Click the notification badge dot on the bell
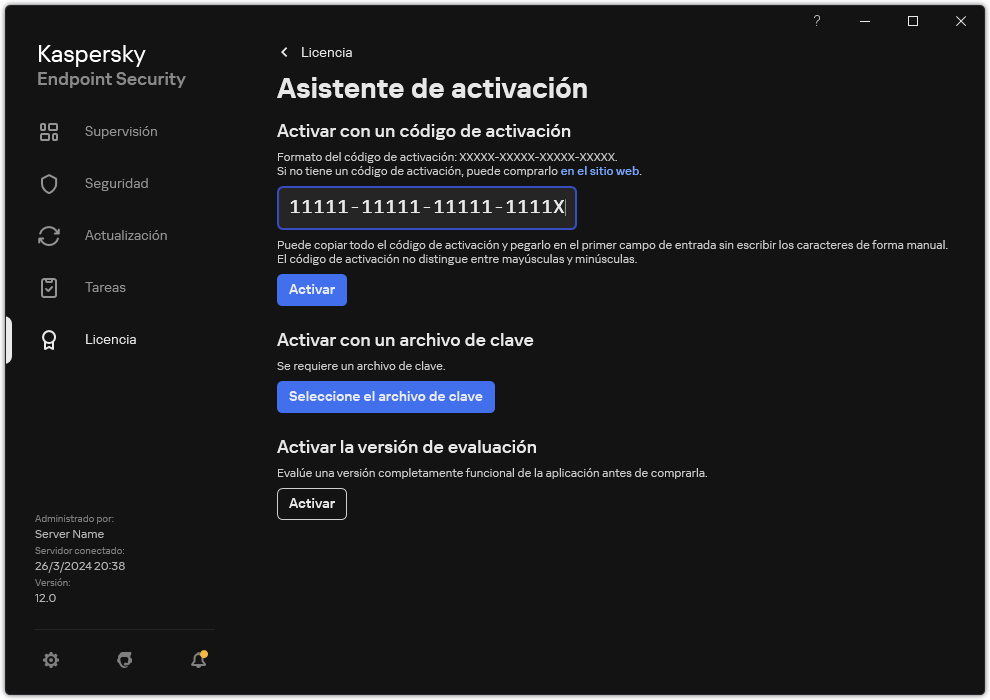 [x=204, y=651]
